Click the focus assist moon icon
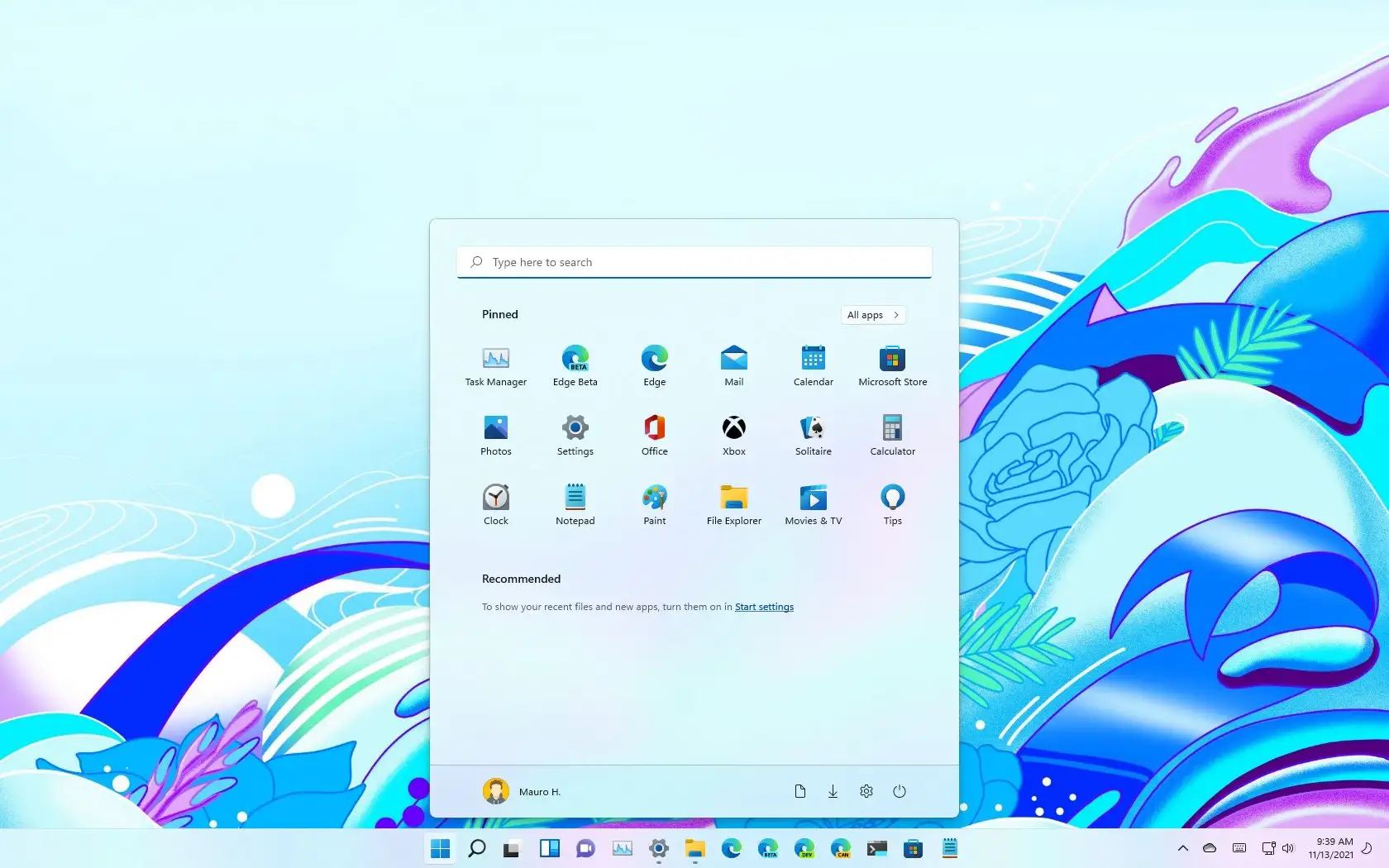The image size is (1389, 868). (1368, 848)
